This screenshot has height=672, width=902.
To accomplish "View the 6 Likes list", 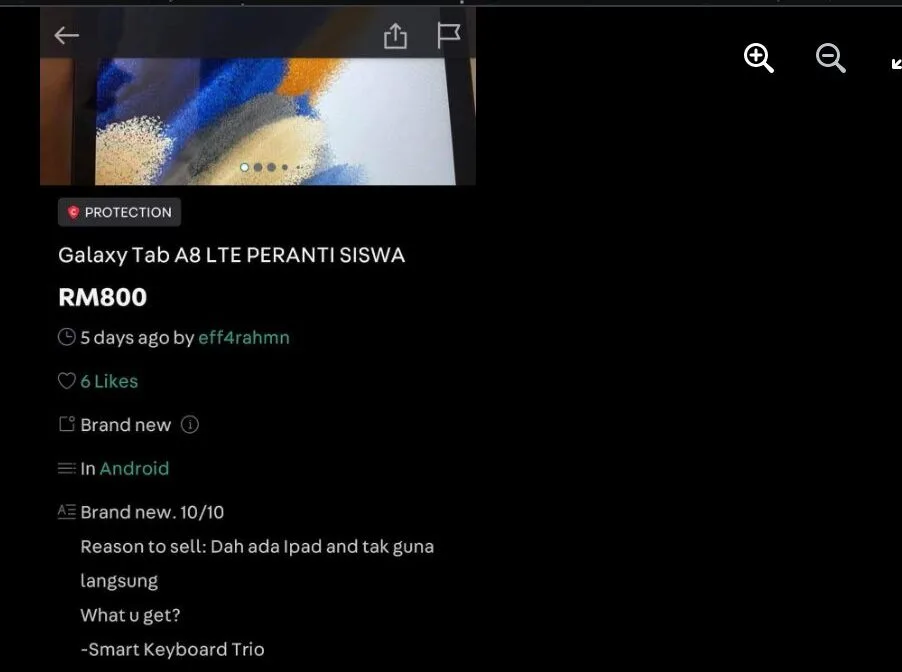I will (109, 381).
